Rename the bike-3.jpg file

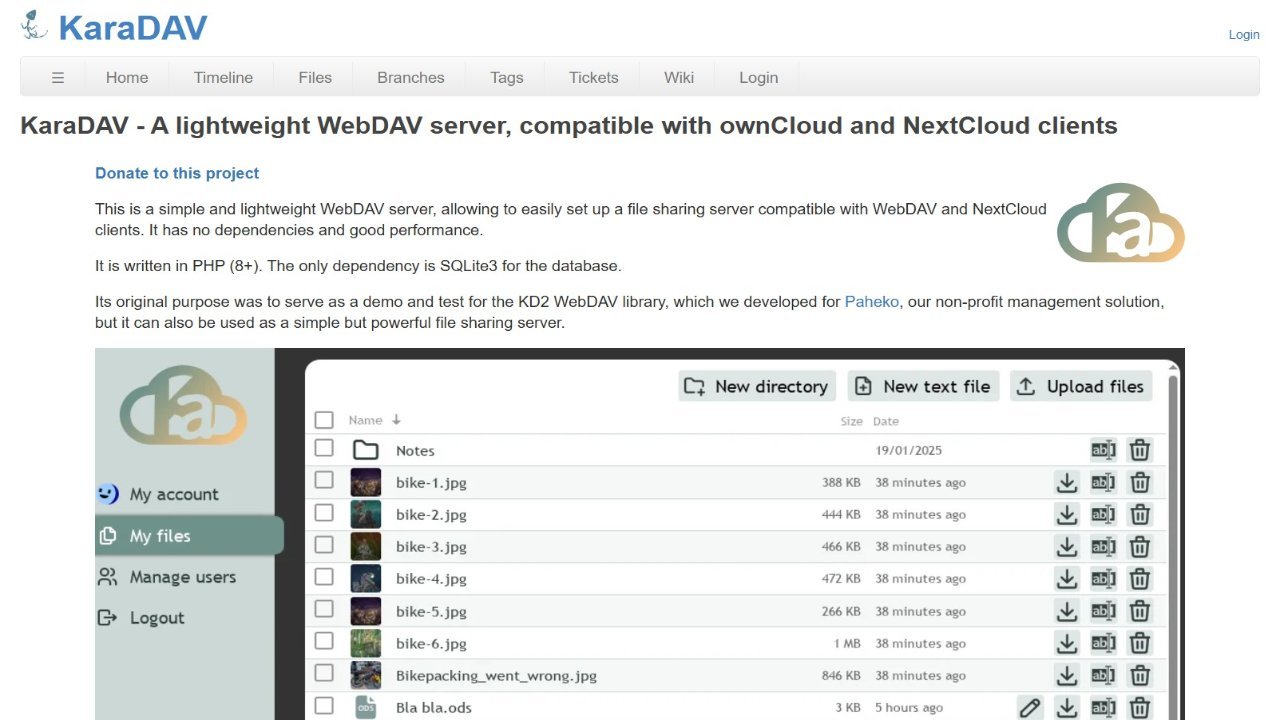tap(1103, 547)
